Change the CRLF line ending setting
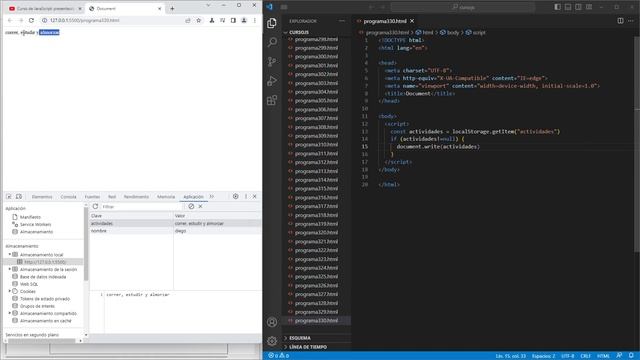 coord(586,356)
